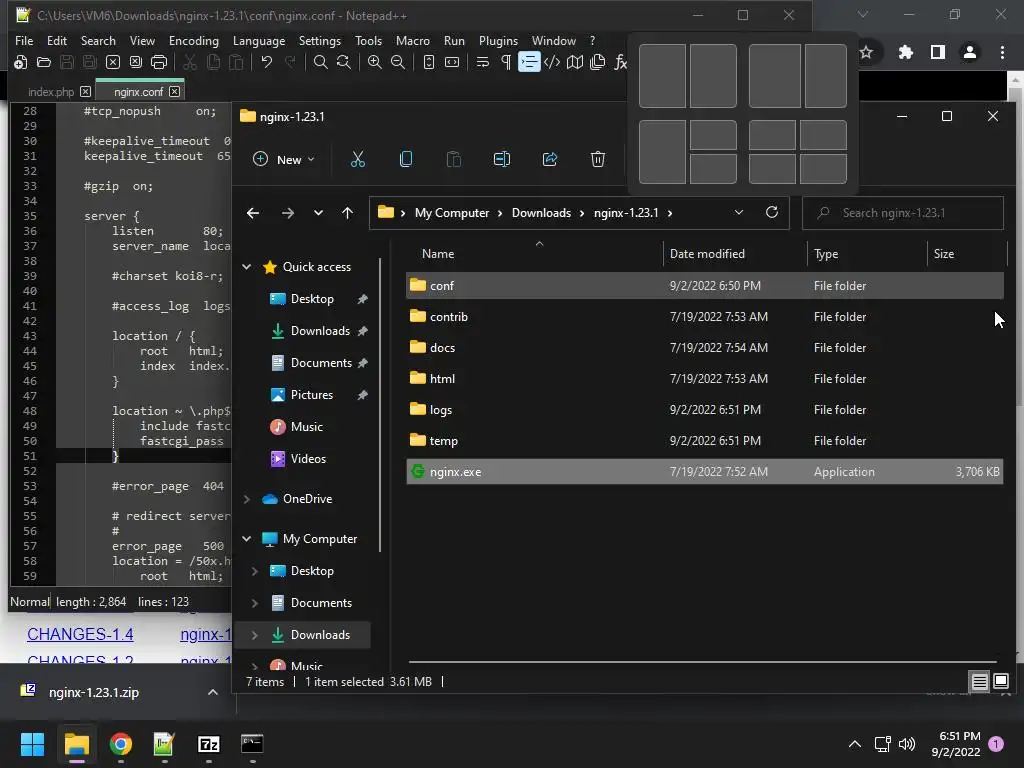
Task: Open Chrome from the taskbar
Action: (121, 744)
